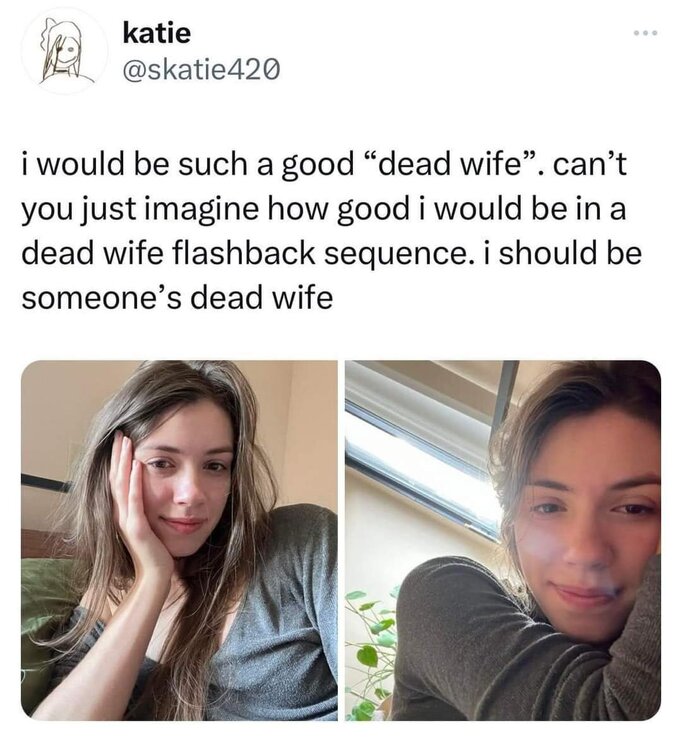This screenshot has height=750, width=682.
Task: Open katie's profile avatar picture
Action: (x=64, y=51)
